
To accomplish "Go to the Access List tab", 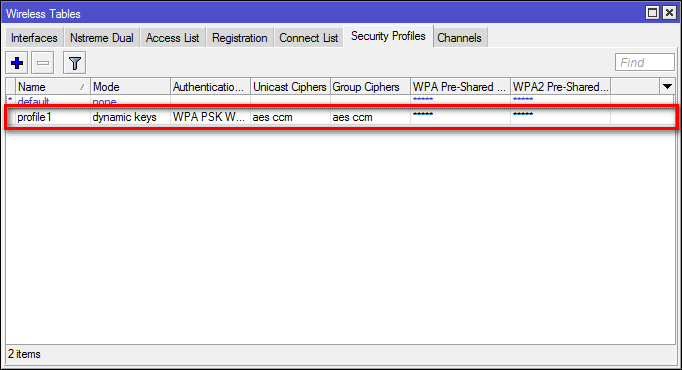I will pyautogui.click(x=172, y=38).
